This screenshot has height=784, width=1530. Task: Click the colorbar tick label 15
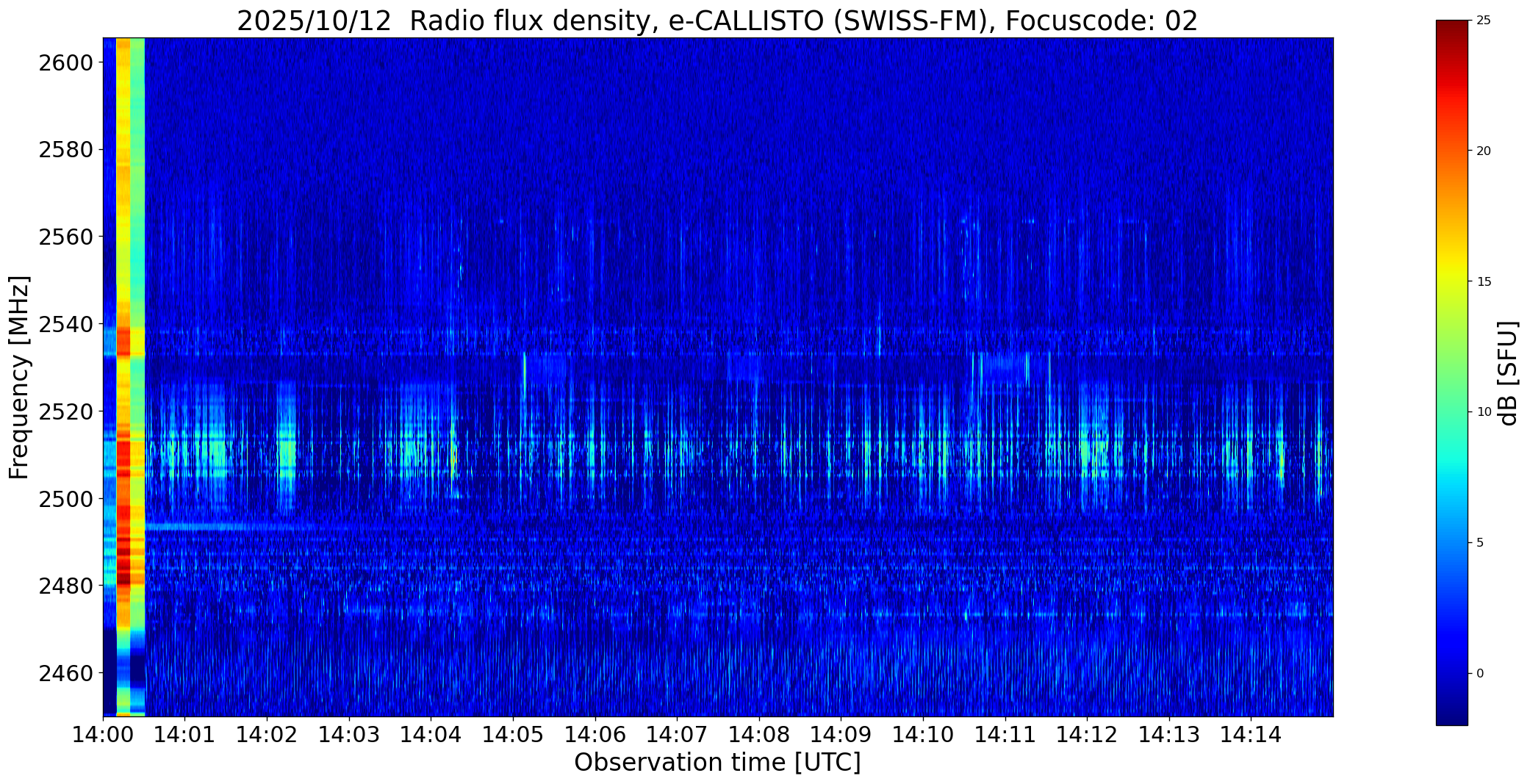(x=1484, y=281)
